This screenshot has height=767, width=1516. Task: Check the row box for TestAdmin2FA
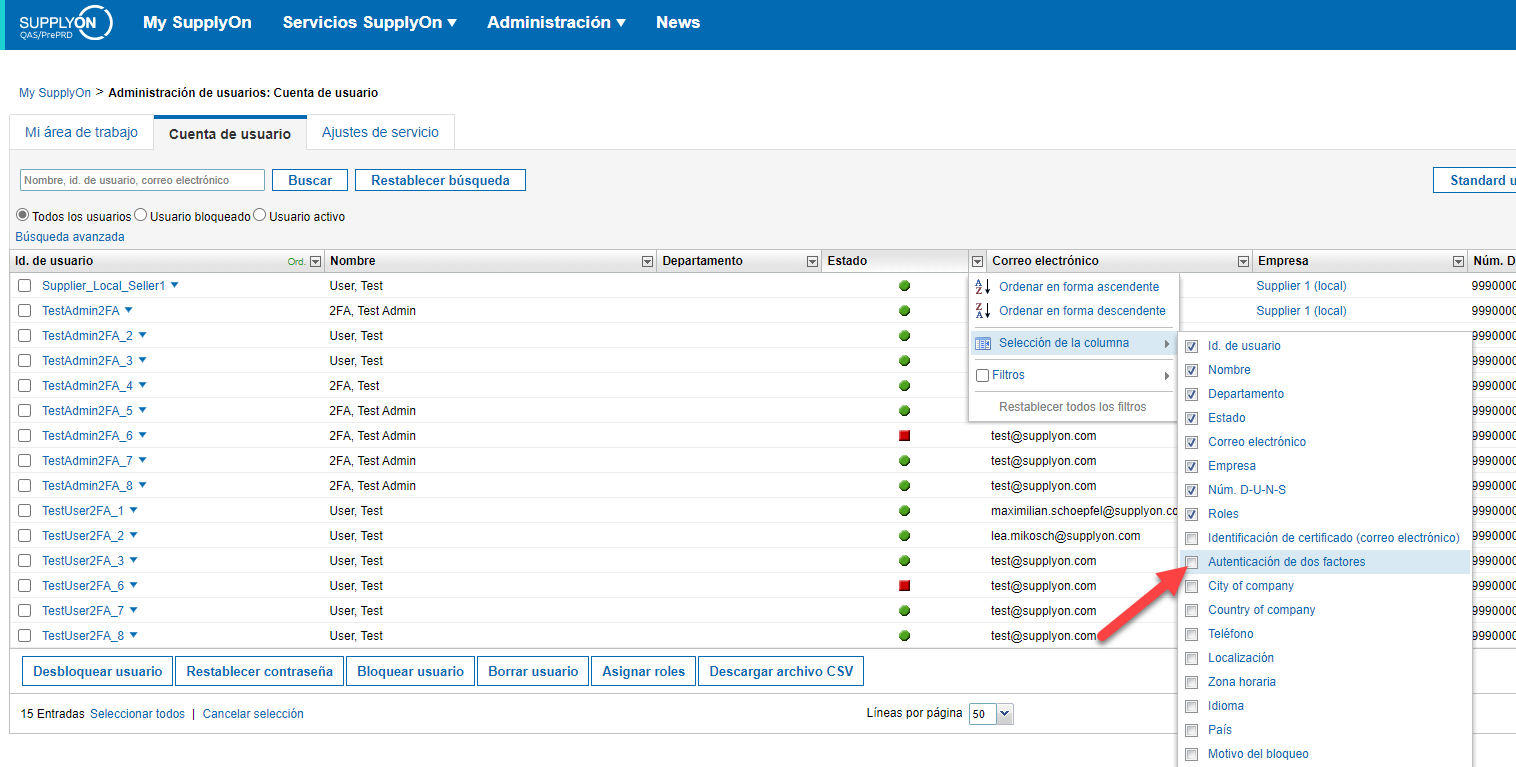click(x=25, y=311)
